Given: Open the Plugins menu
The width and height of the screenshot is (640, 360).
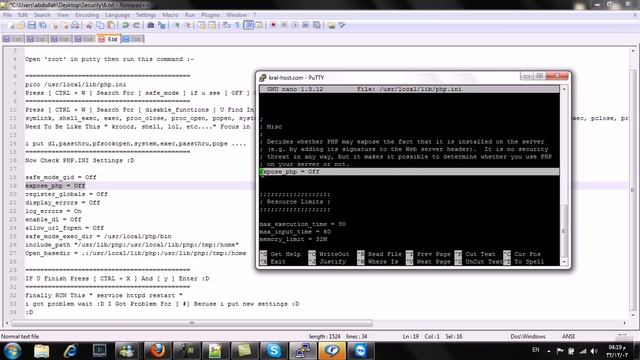Looking at the screenshot, I should click(x=211, y=15).
